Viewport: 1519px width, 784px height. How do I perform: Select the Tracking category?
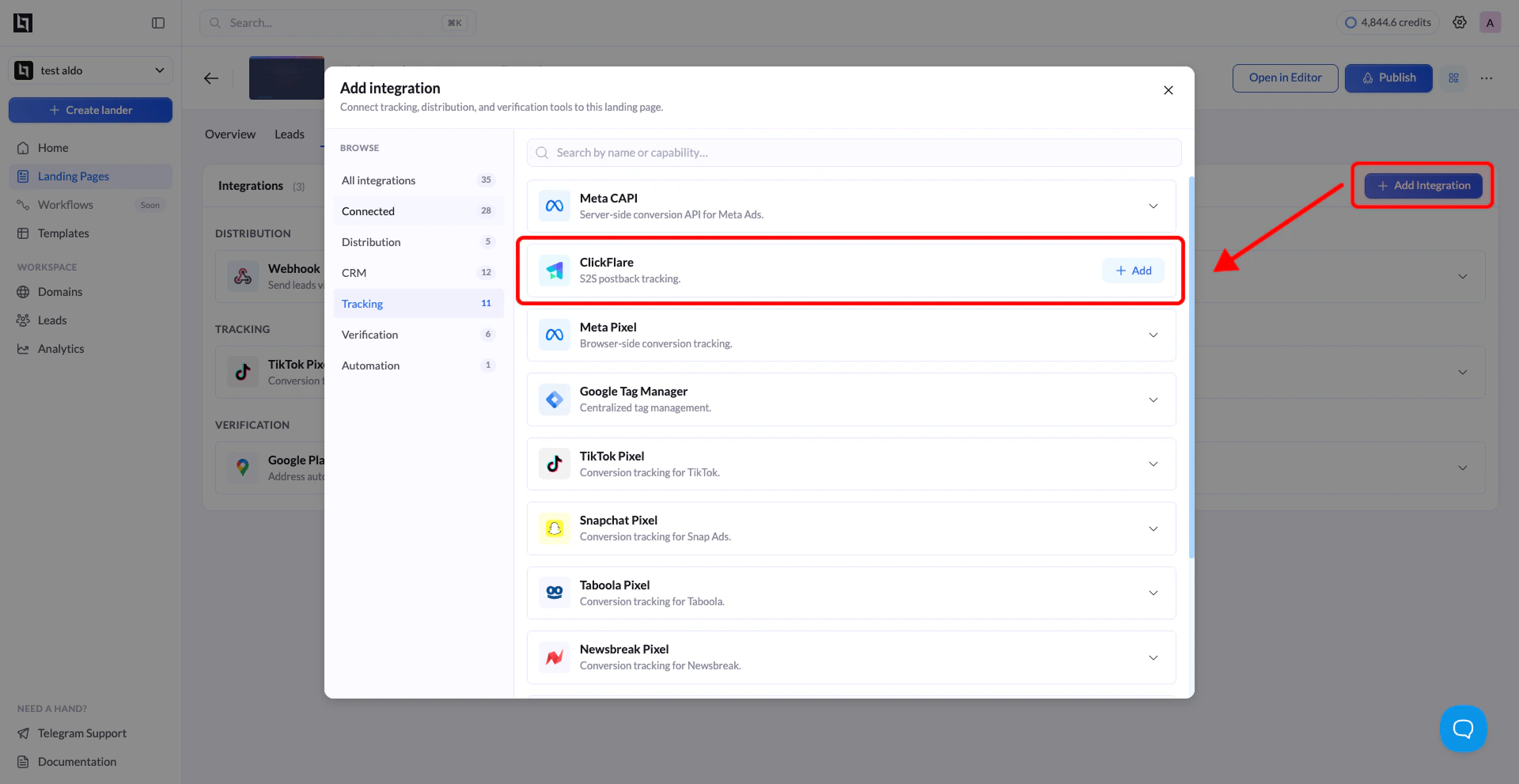tap(419, 304)
